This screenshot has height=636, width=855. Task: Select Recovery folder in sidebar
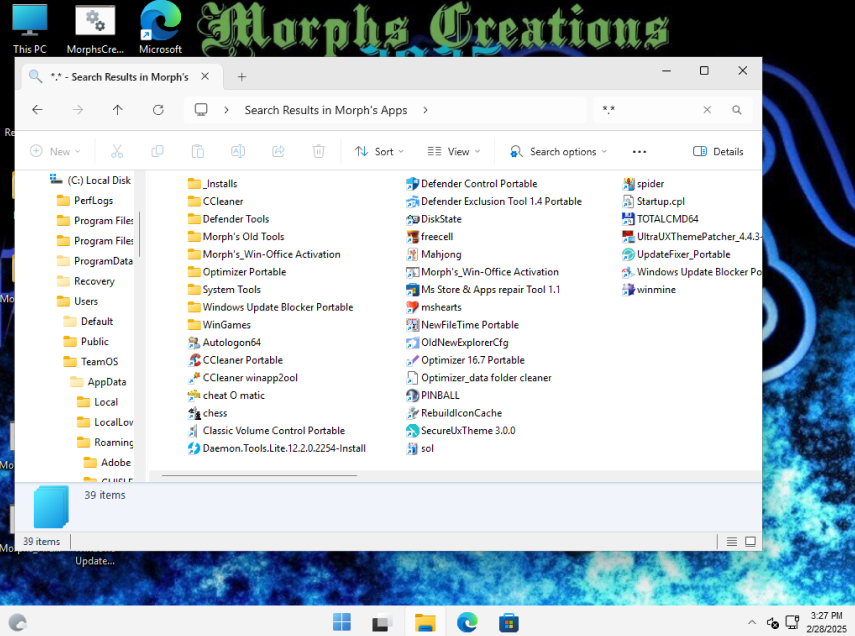(86, 281)
